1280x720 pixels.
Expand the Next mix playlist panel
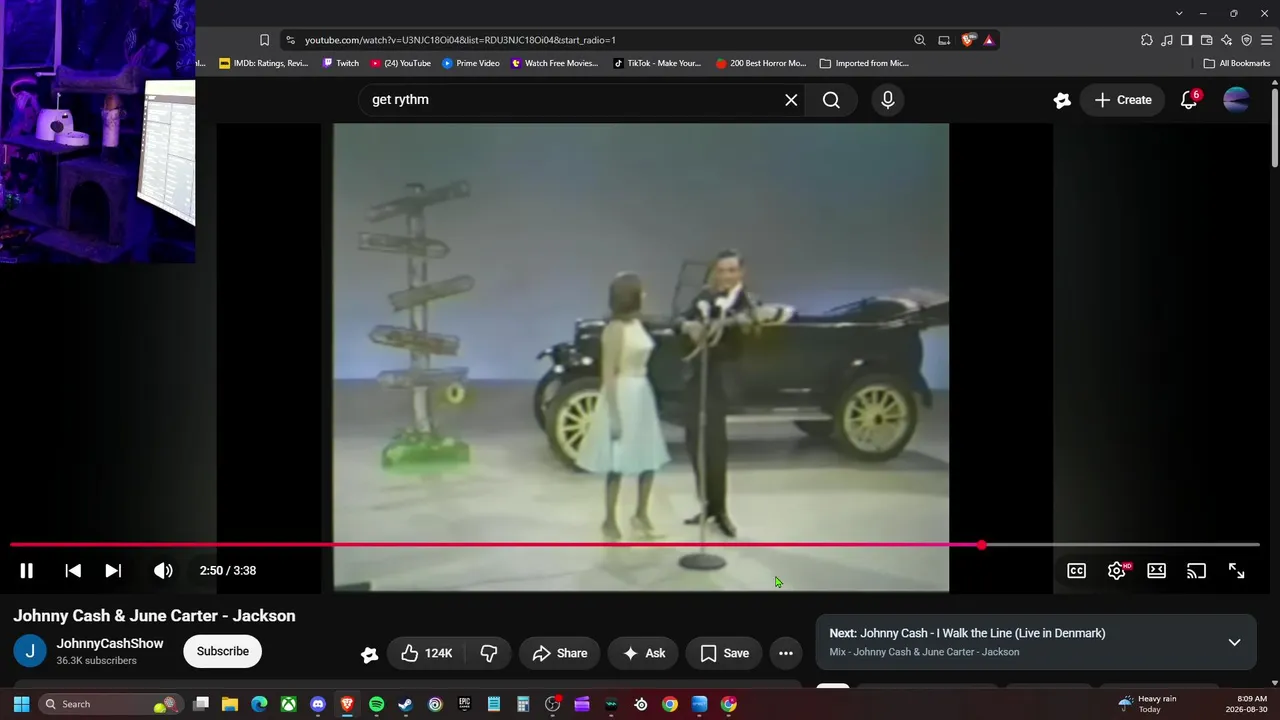pos(1234,642)
